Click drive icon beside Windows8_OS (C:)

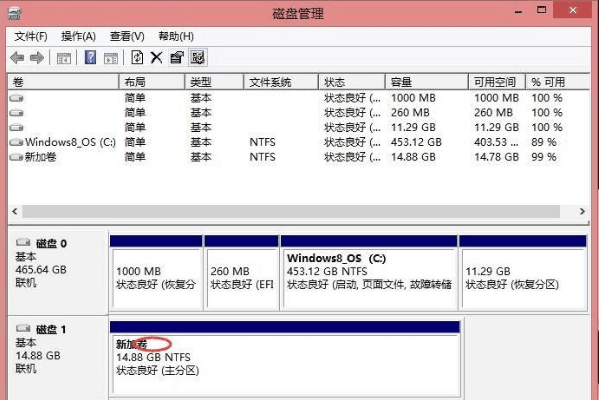tap(16, 142)
